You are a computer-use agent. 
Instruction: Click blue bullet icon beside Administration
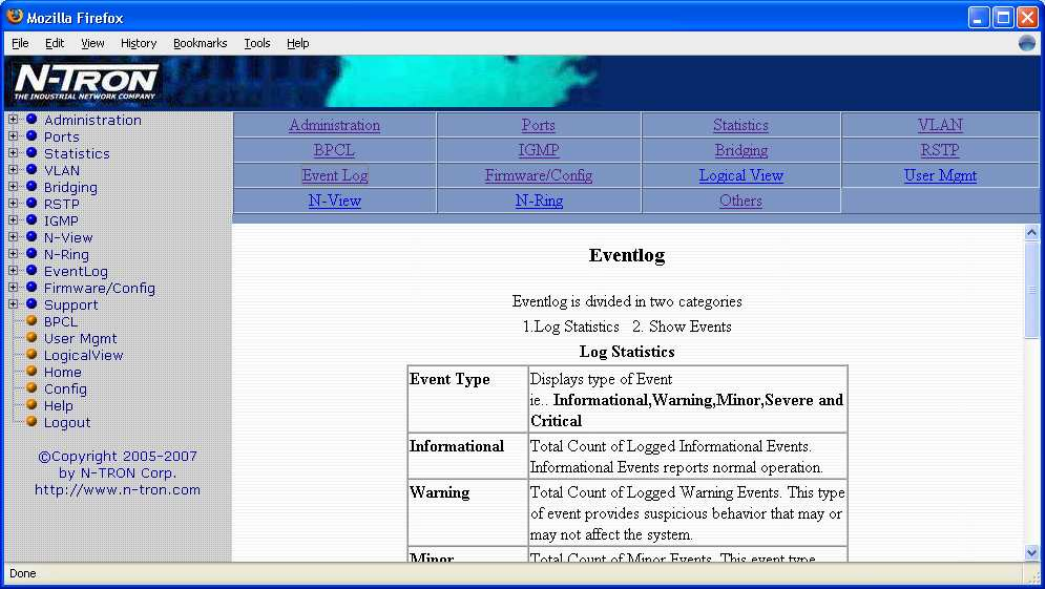click(x=31, y=119)
